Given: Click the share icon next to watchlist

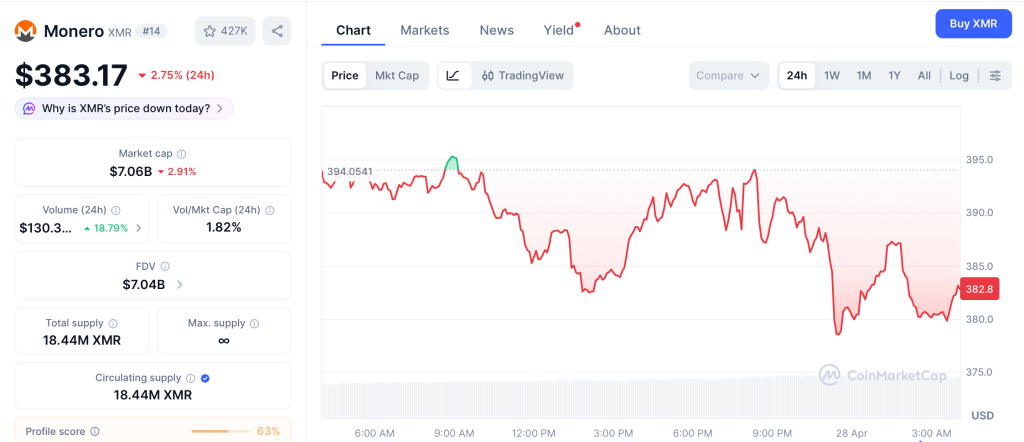Looking at the screenshot, I should point(277,31).
